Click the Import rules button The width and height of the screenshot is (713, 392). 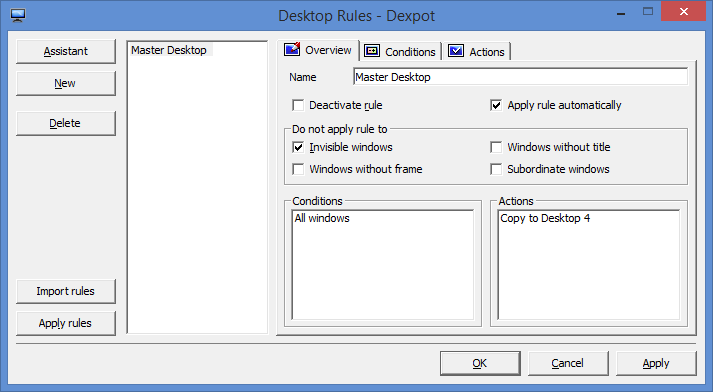tap(66, 291)
